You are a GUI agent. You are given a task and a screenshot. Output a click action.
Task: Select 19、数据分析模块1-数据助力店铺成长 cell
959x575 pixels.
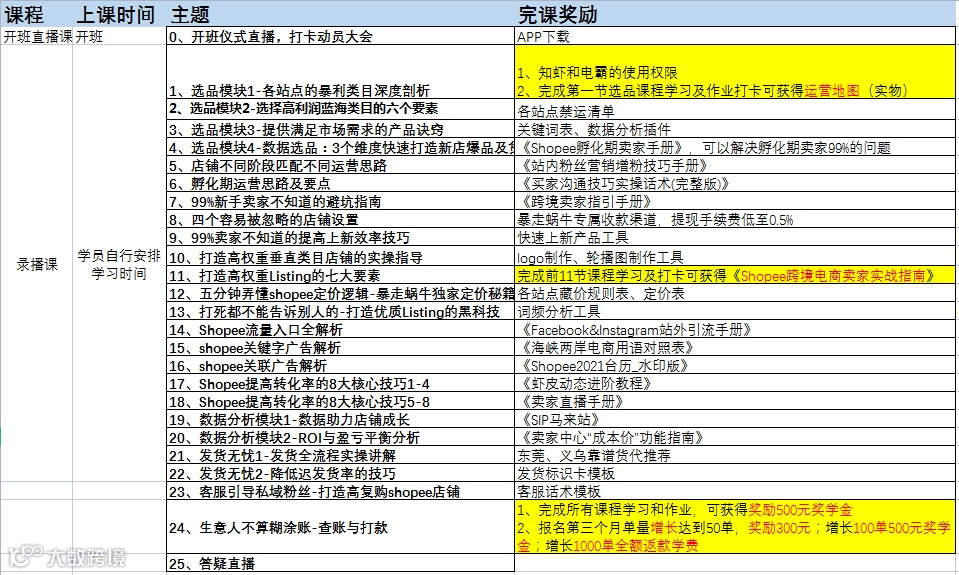pos(340,420)
